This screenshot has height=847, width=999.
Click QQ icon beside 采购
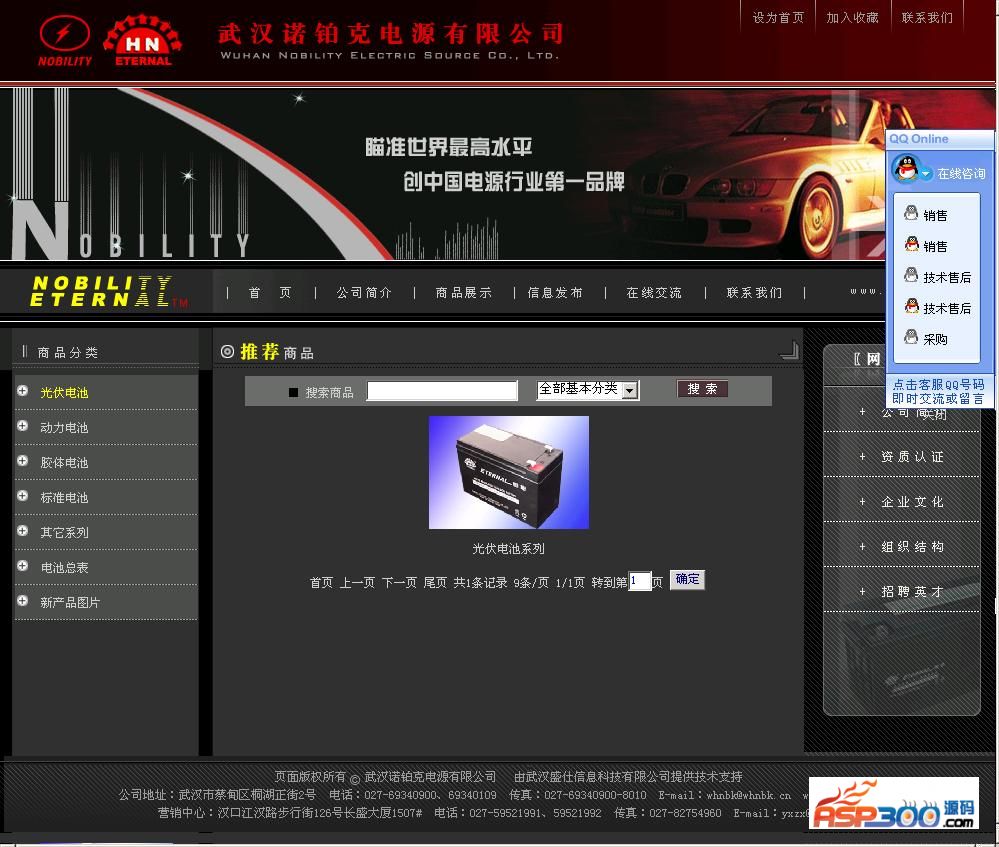tap(911, 338)
